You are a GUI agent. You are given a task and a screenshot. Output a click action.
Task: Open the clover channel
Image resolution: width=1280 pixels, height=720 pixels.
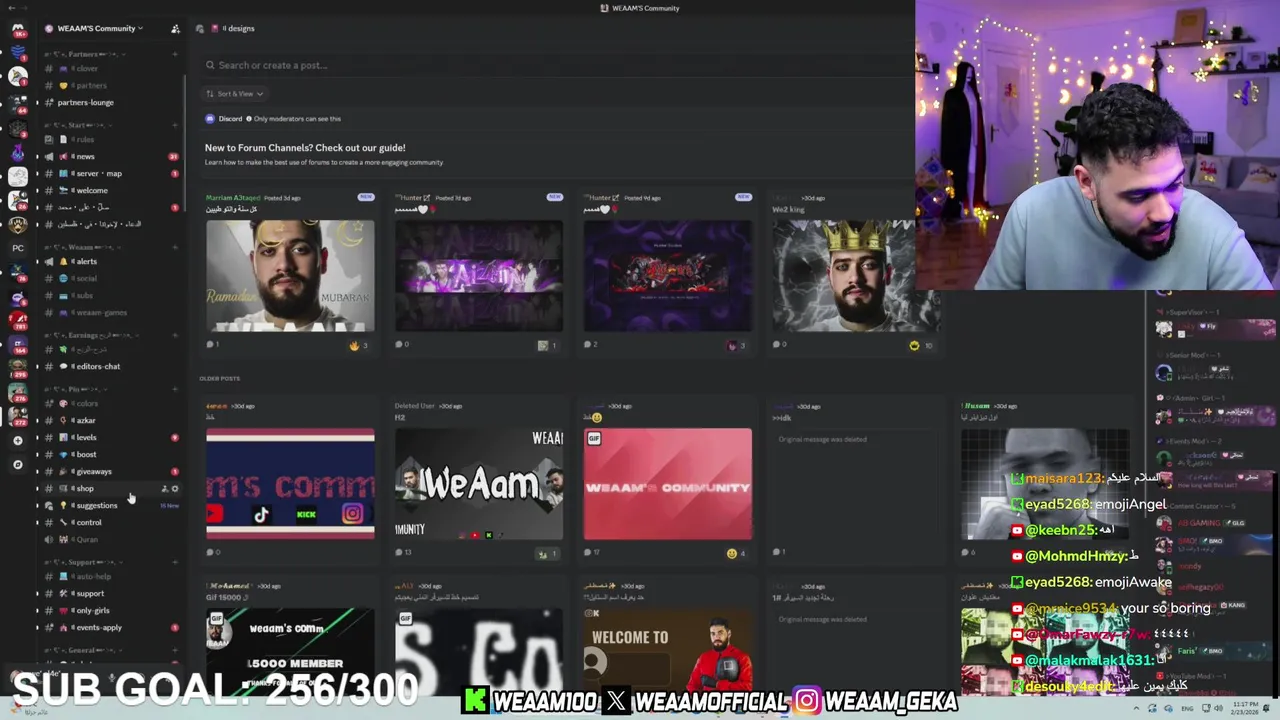pos(110,68)
